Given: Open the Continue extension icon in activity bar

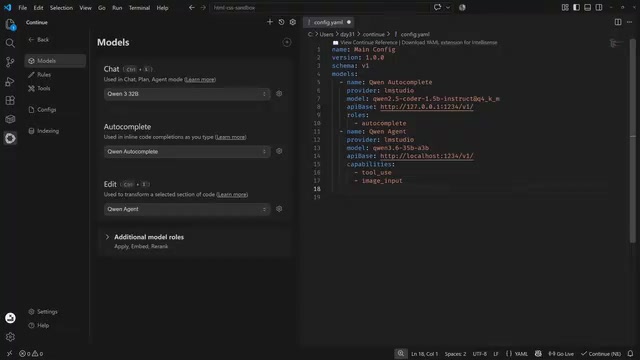Looking at the screenshot, I should pyautogui.click(x=10, y=138).
